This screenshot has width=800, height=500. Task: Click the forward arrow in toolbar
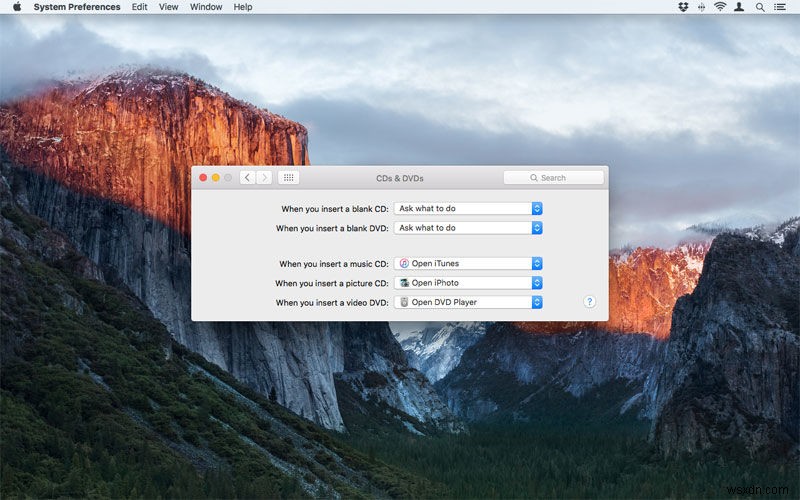point(264,178)
